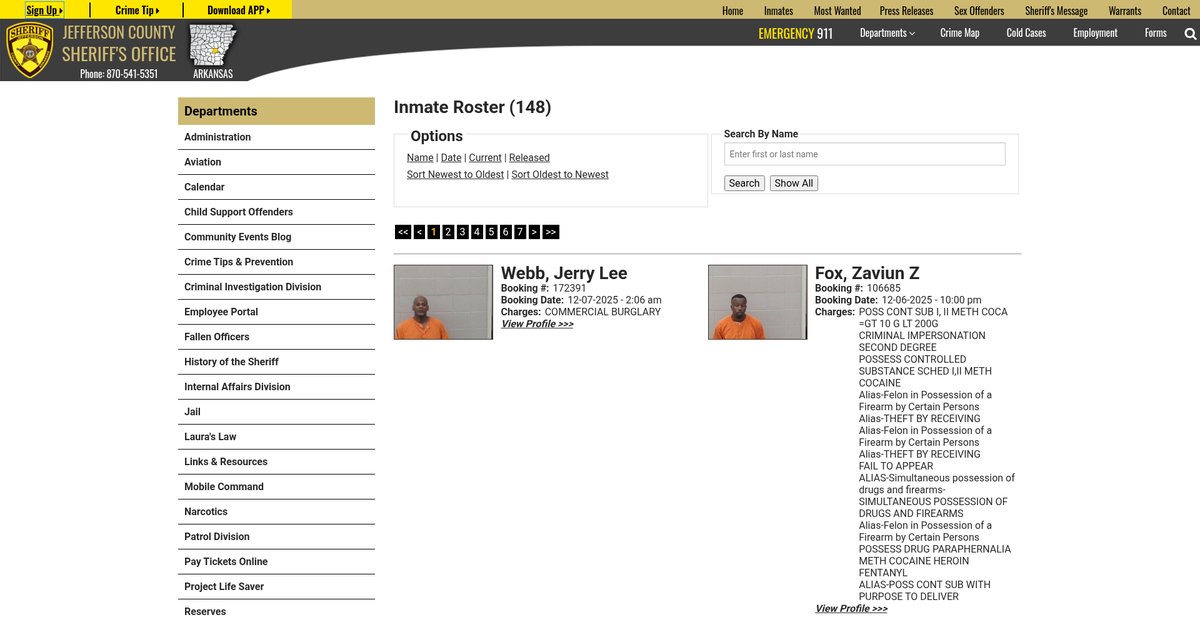The height and width of the screenshot is (620, 1200).
Task: Click Sort Newest to Oldest
Action: coord(455,175)
